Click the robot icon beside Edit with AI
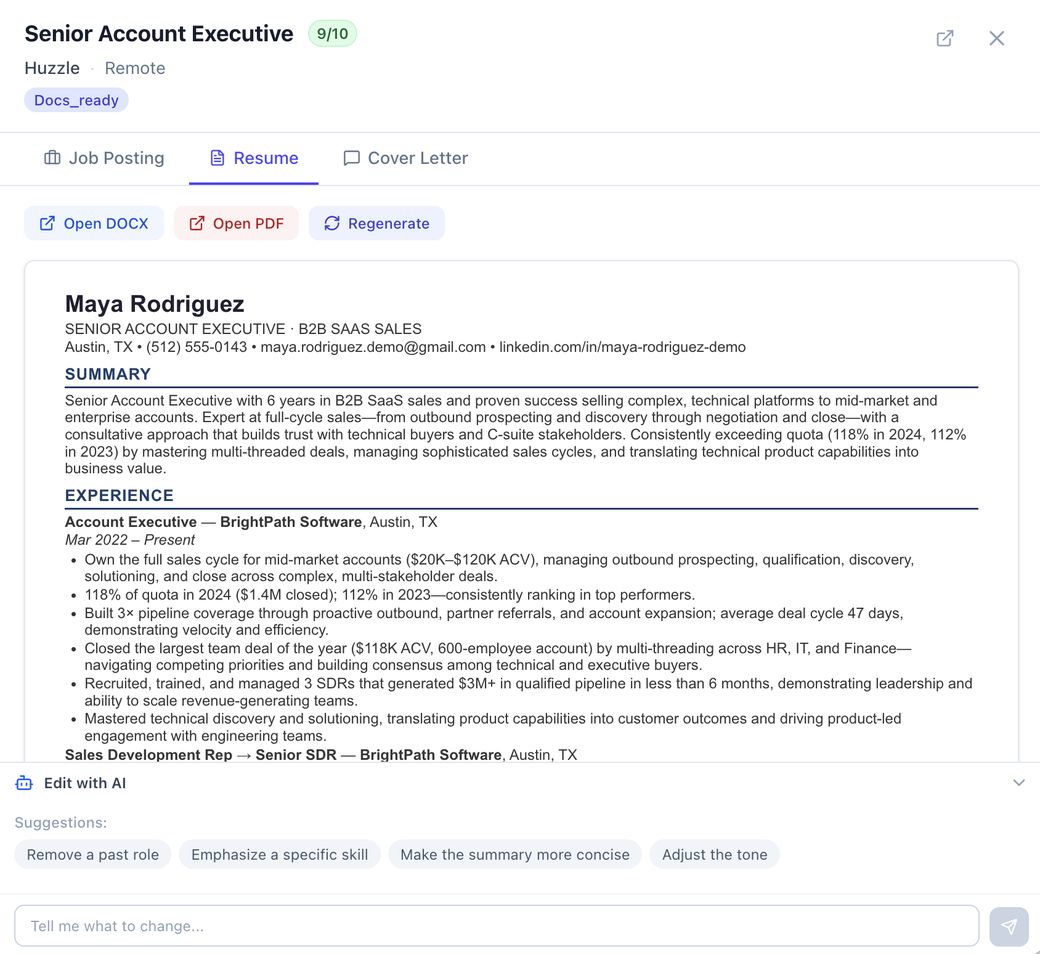 pos(24,783)
